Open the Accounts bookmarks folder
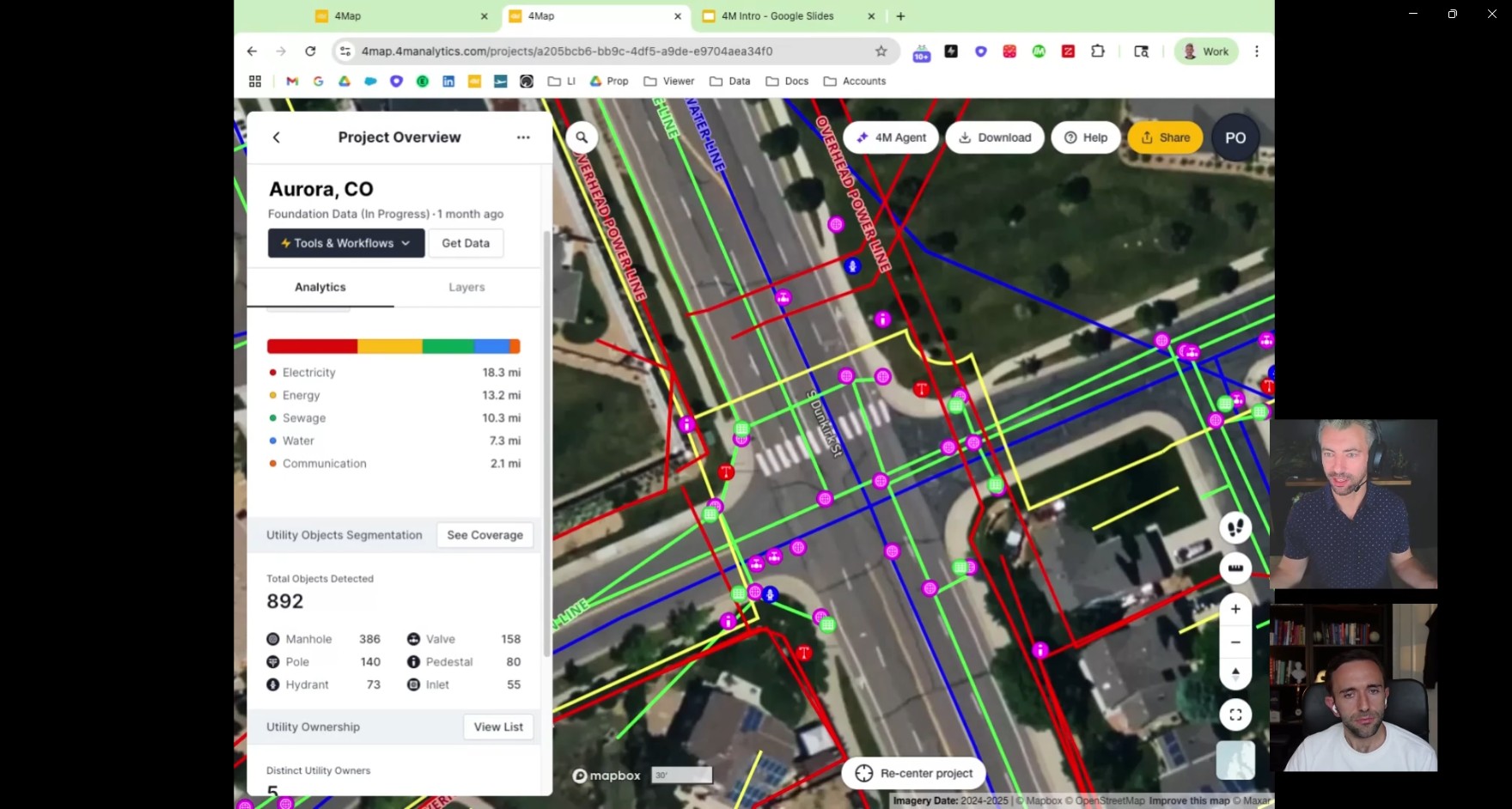 click(x=855, y=81)
